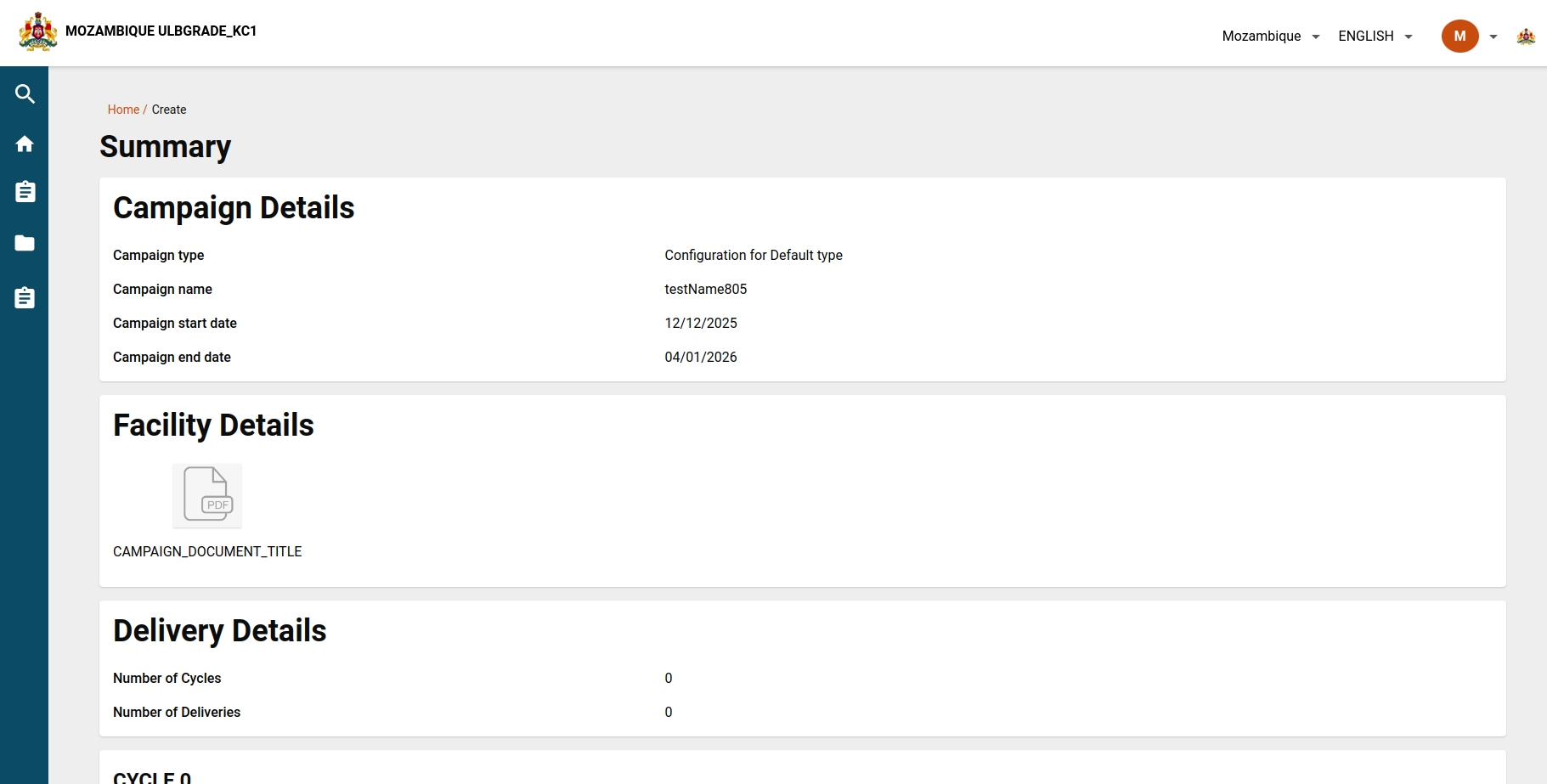Click the orange M user avatar
The height and width of the screenshot is (784, 1547).
click(1459, 37)
